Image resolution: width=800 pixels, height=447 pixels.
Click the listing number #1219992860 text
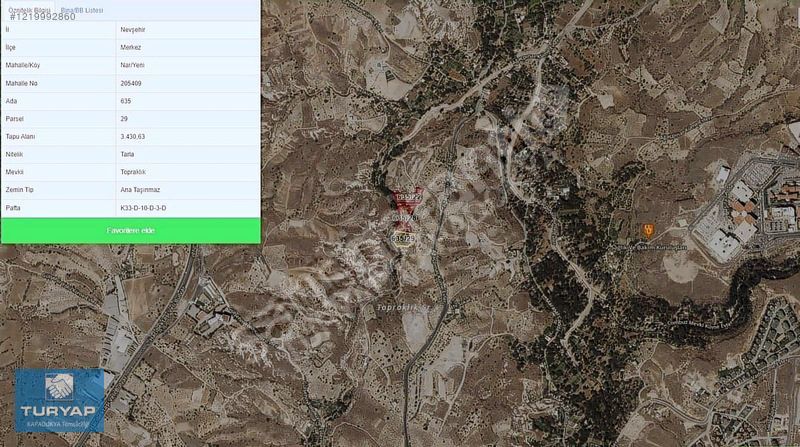tap(43, 17)
